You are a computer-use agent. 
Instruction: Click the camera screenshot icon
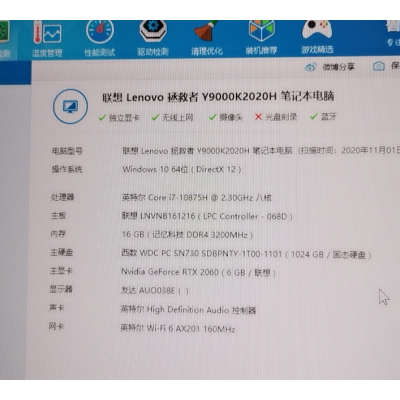point(379,66)
